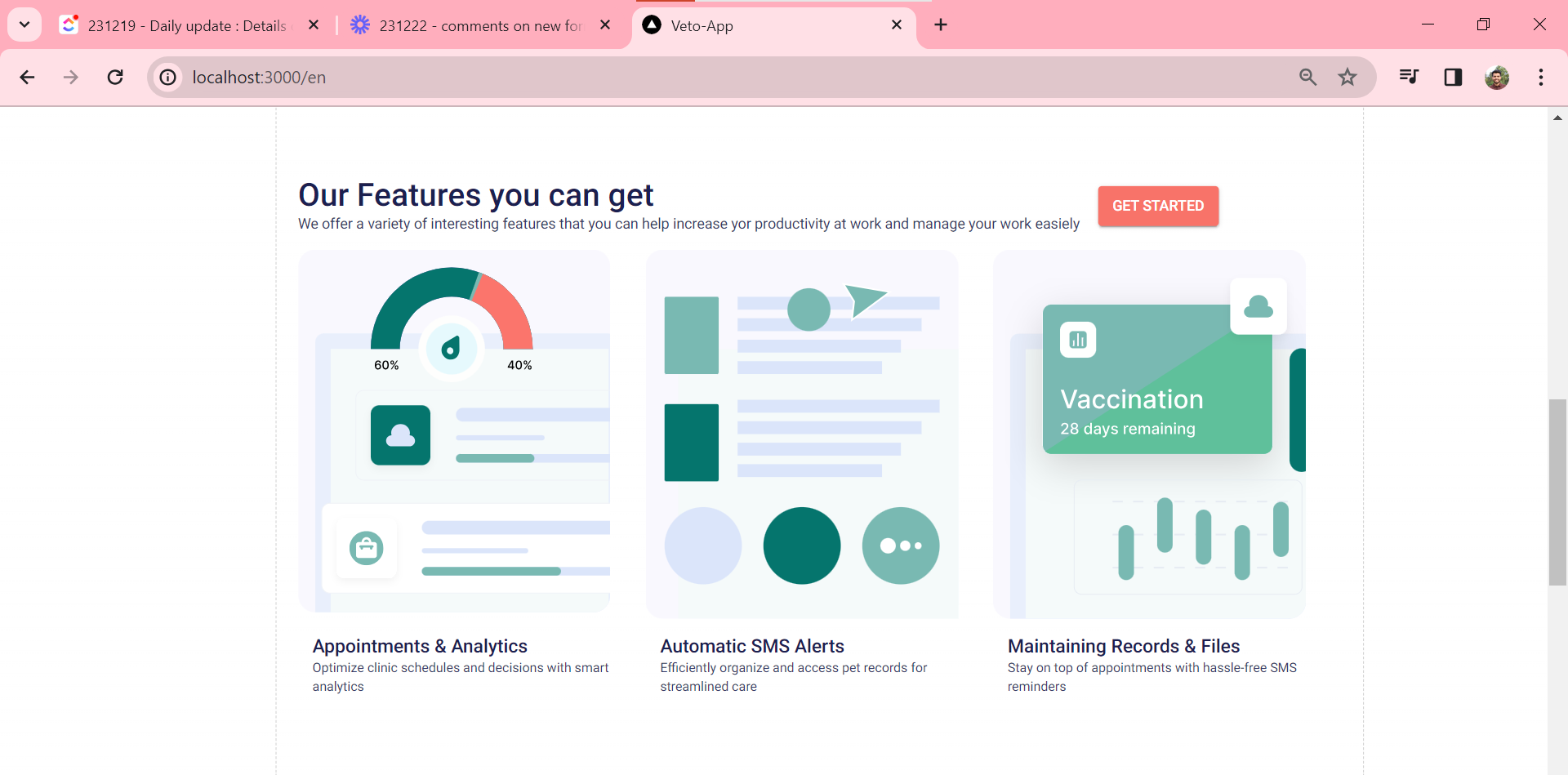
Task: Bookmark this page with the star icon
Action: [1347, 77]
